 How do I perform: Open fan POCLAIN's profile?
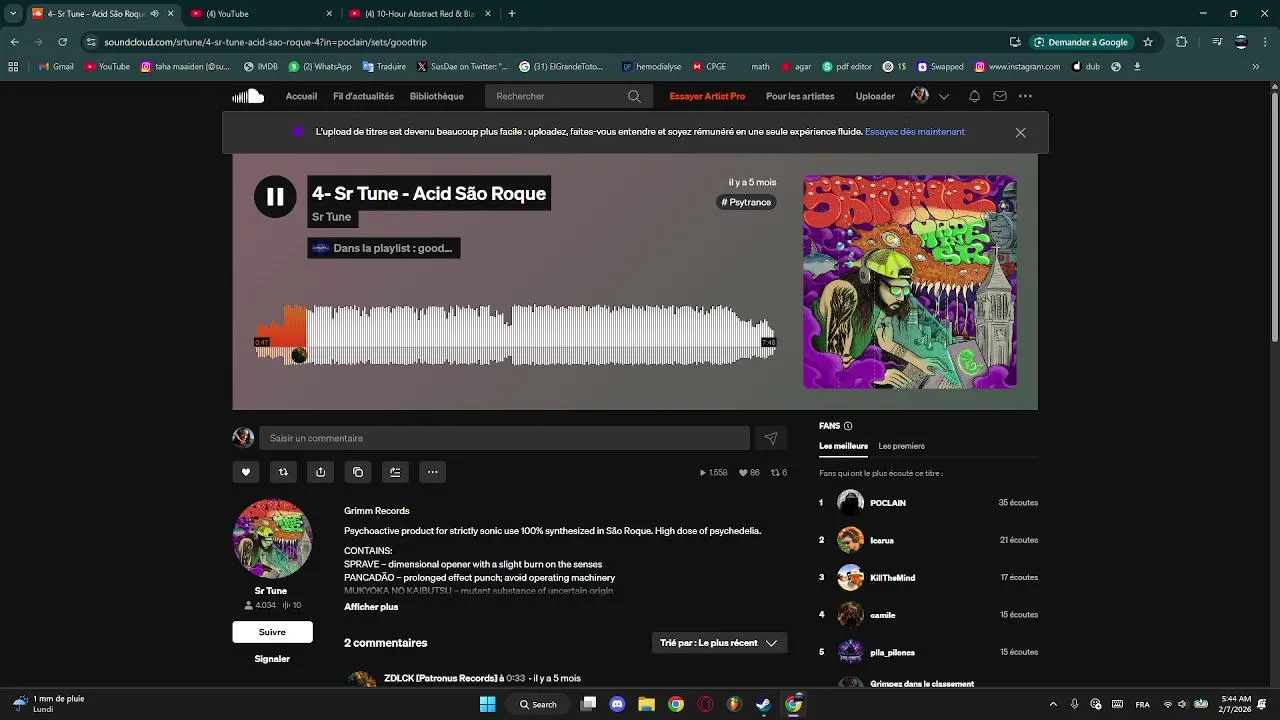(888, 503)
